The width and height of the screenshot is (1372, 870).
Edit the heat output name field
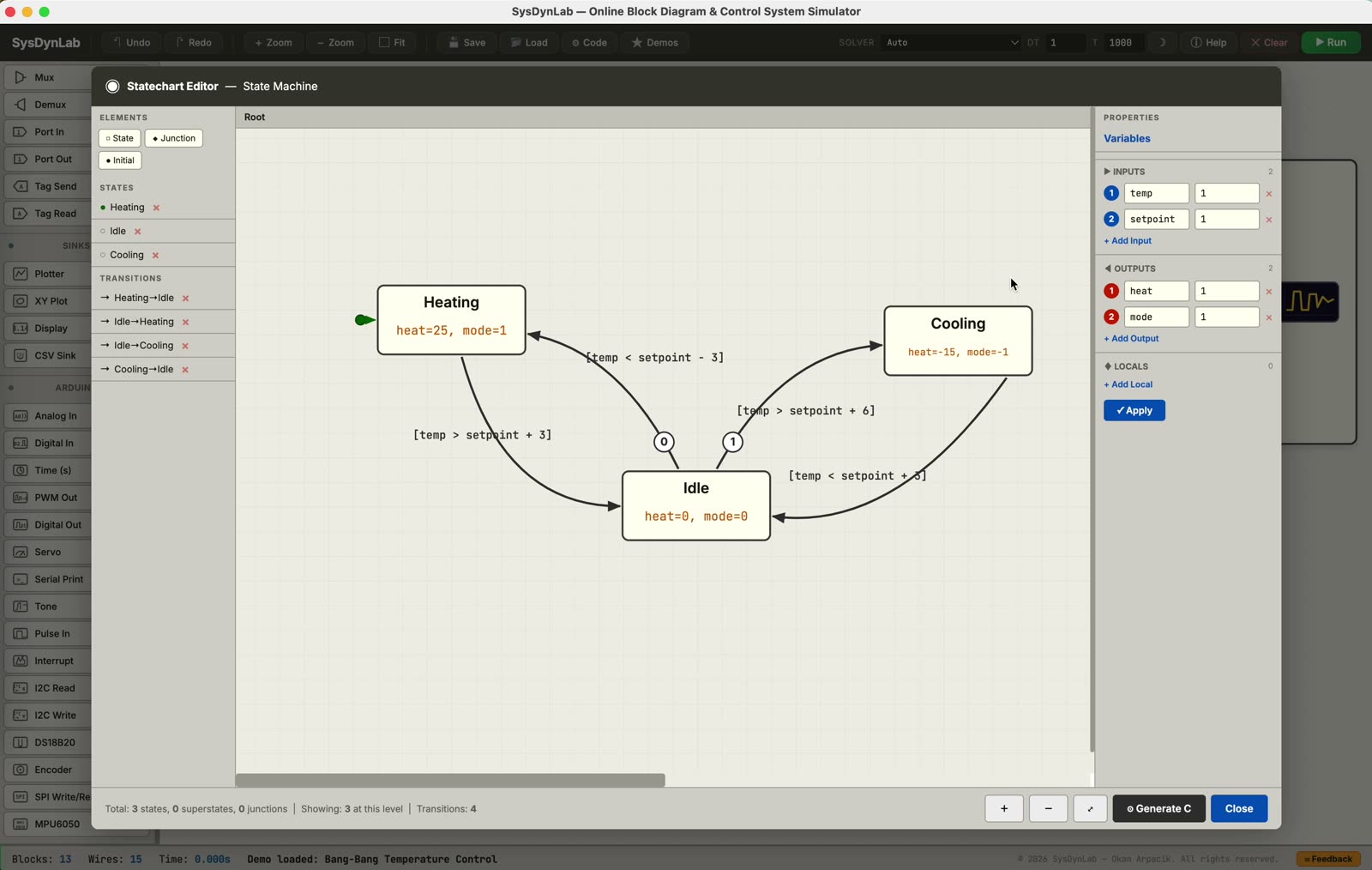(1156, 292)
